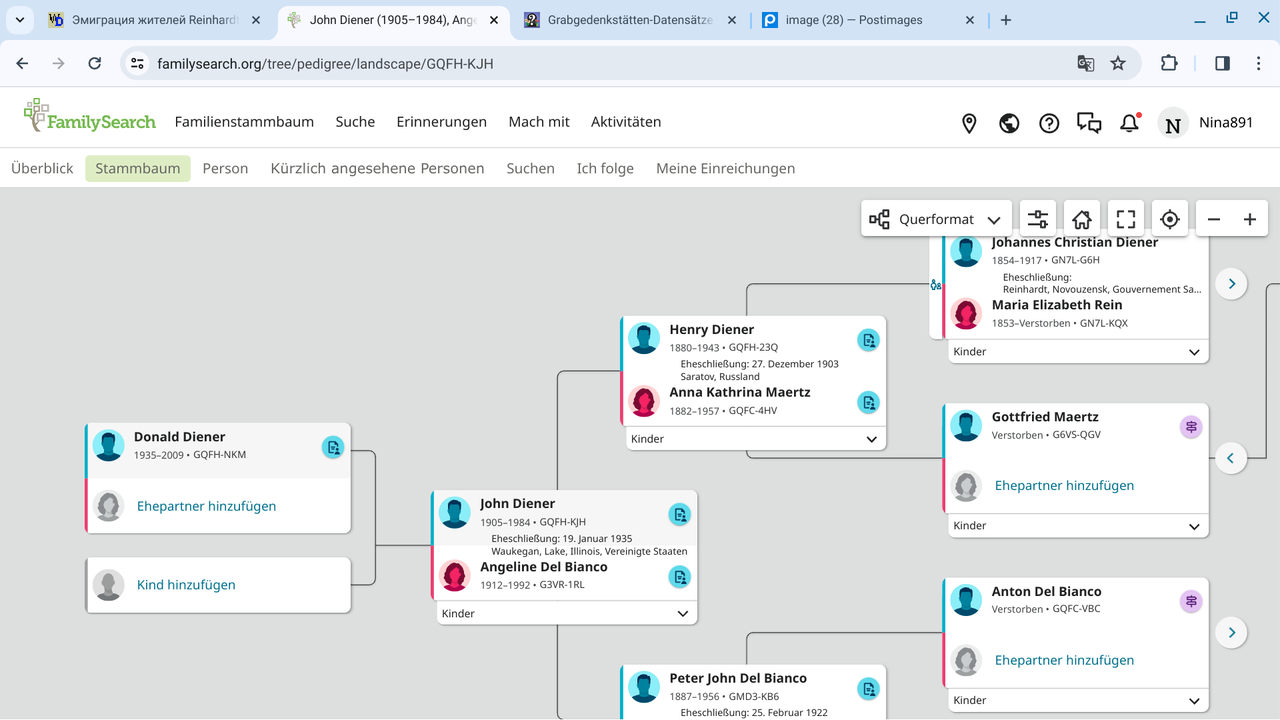Switch to Überblick tab
This screenshot has height=720, width=1280.
42,168
